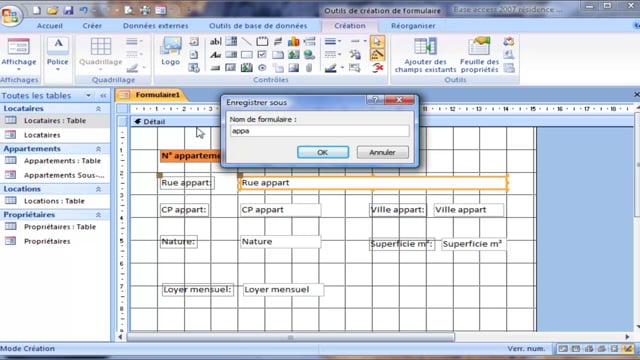Click help button in Enregistrer sous dialog
Image resolution: width=640 pixels, height=360 pixels.
374,100
